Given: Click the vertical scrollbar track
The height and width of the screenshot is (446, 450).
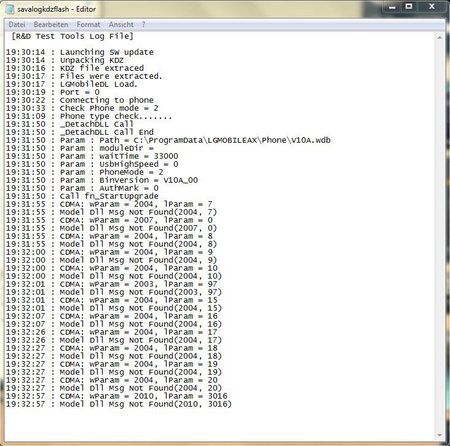Looking at the screenshot, I should click(440, 236).
